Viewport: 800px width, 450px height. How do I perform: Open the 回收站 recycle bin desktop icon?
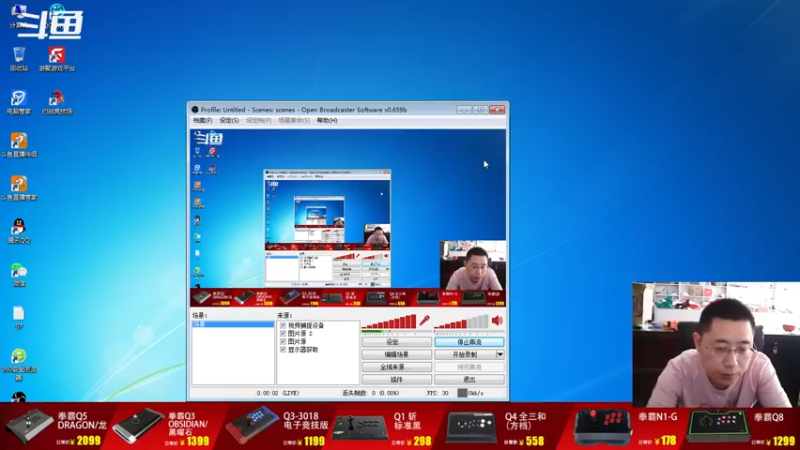[x=19, y=59]
